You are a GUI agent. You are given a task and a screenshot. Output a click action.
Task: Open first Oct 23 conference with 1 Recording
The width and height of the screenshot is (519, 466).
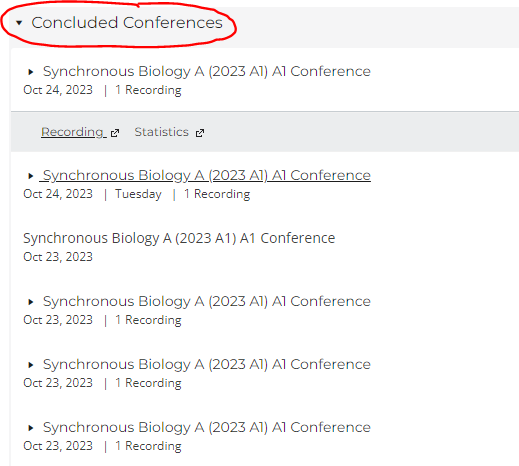[x=207, y=302]
